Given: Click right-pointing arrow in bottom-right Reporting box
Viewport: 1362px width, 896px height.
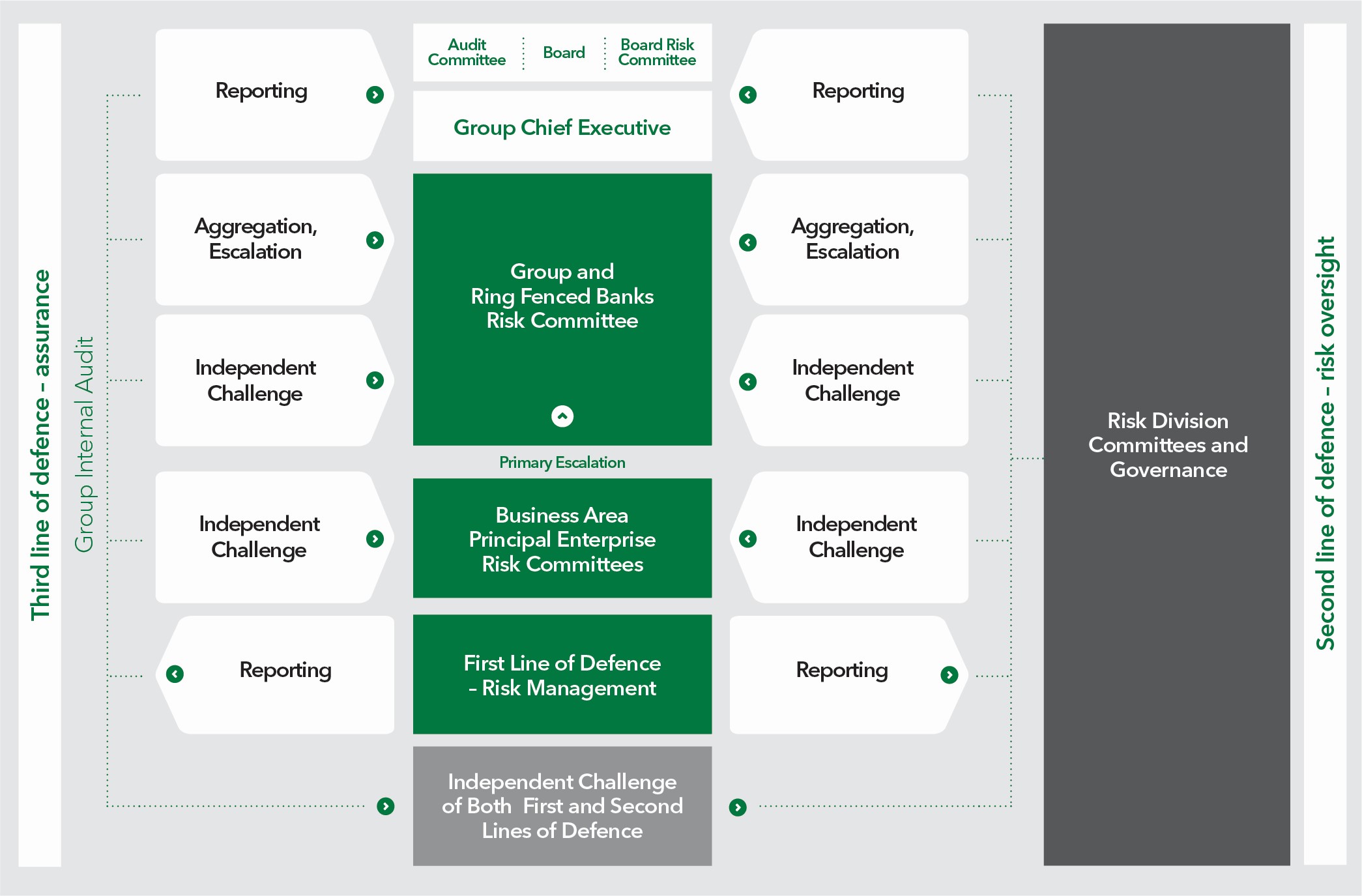Looking at the screenshot, I should coord(949,675).
